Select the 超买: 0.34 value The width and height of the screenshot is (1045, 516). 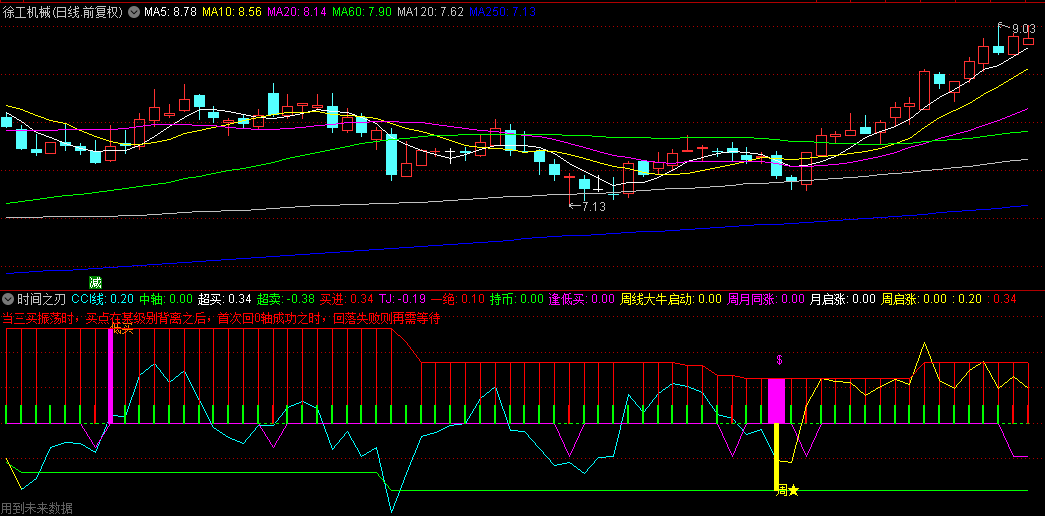click(225, 299)
